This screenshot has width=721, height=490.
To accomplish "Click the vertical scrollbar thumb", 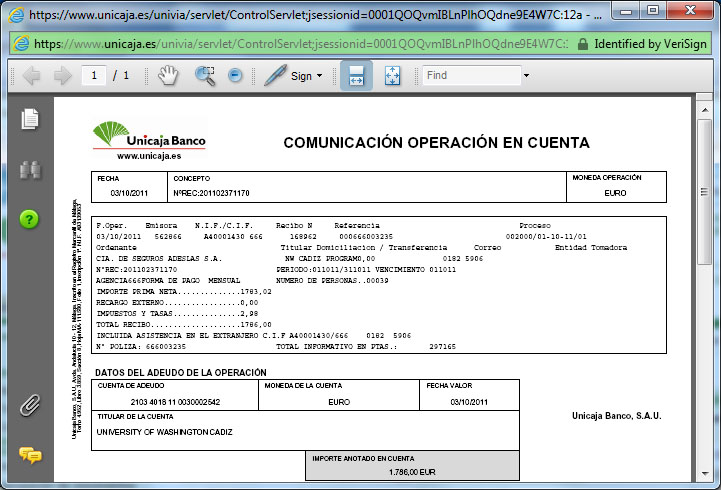I will point(704,192).
